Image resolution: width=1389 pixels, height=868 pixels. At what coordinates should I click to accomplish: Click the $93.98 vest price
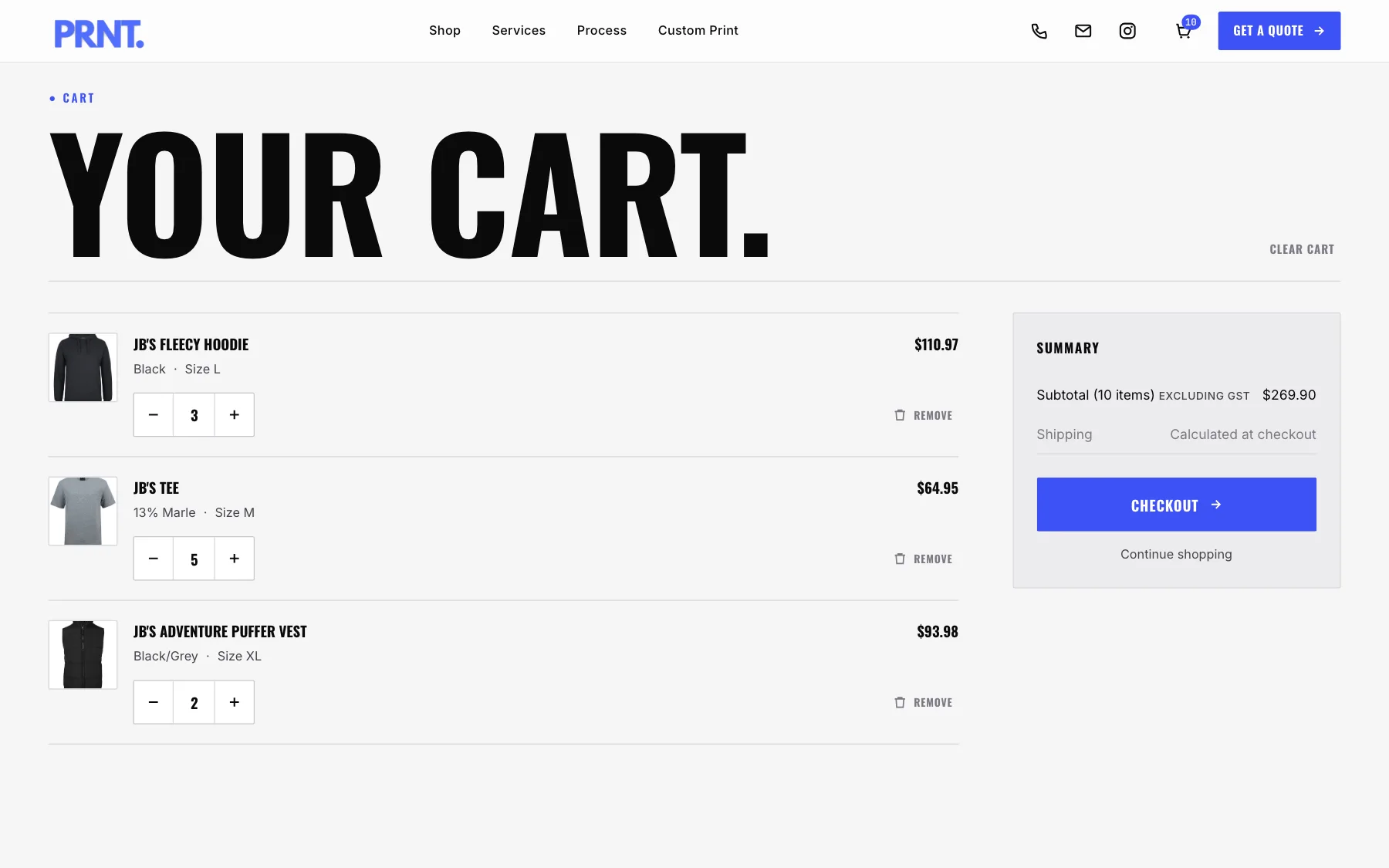click(938, 631)
